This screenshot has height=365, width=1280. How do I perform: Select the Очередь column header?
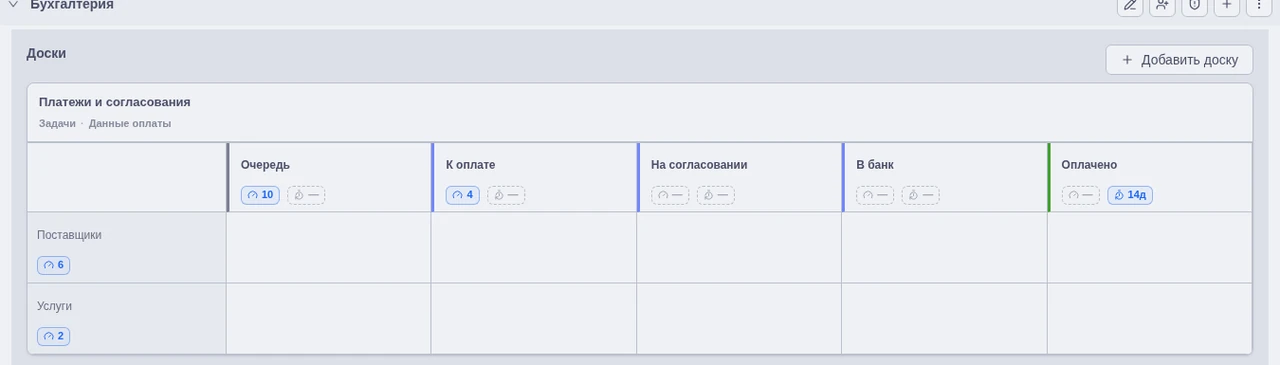pyautogui.click(x=265, y=165)
